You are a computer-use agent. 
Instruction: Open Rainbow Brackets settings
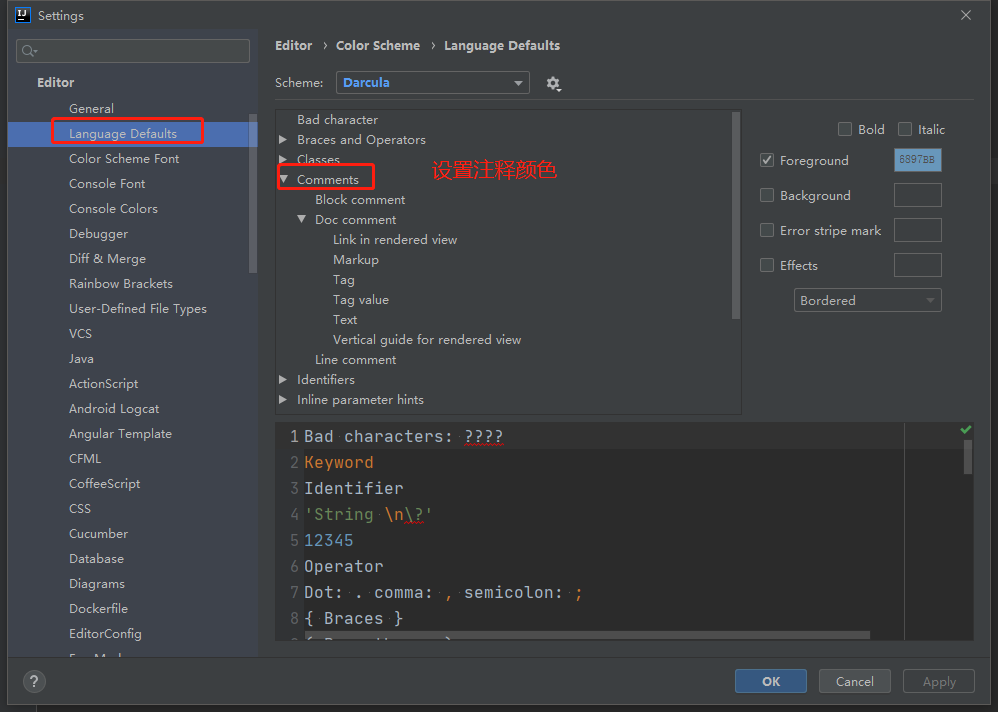click(x=121, y=284)
